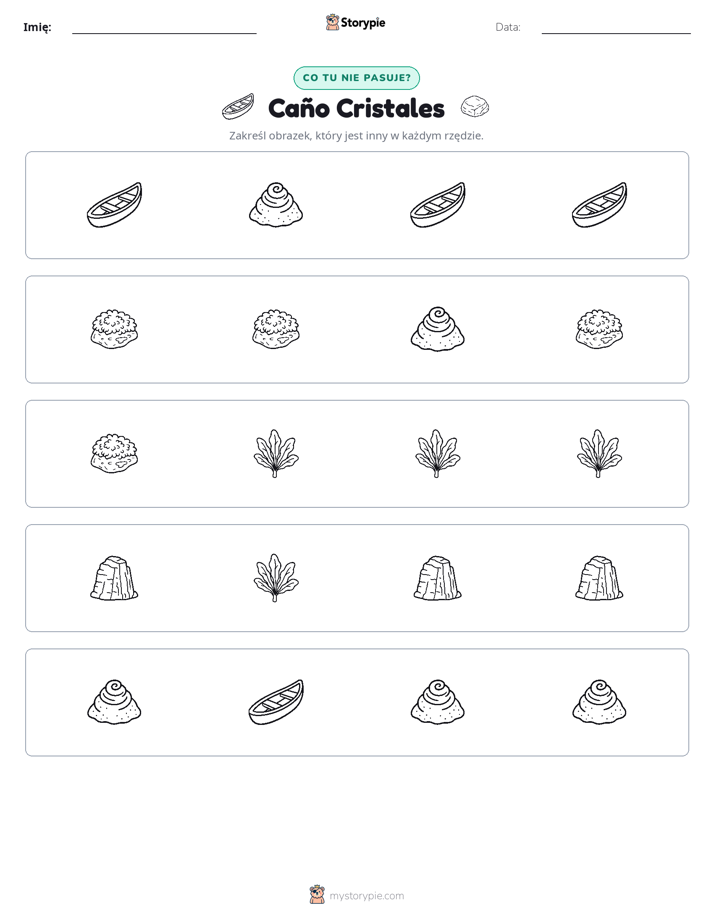
Task: Click the canoe icon beside the title
Action: [238, 107]
